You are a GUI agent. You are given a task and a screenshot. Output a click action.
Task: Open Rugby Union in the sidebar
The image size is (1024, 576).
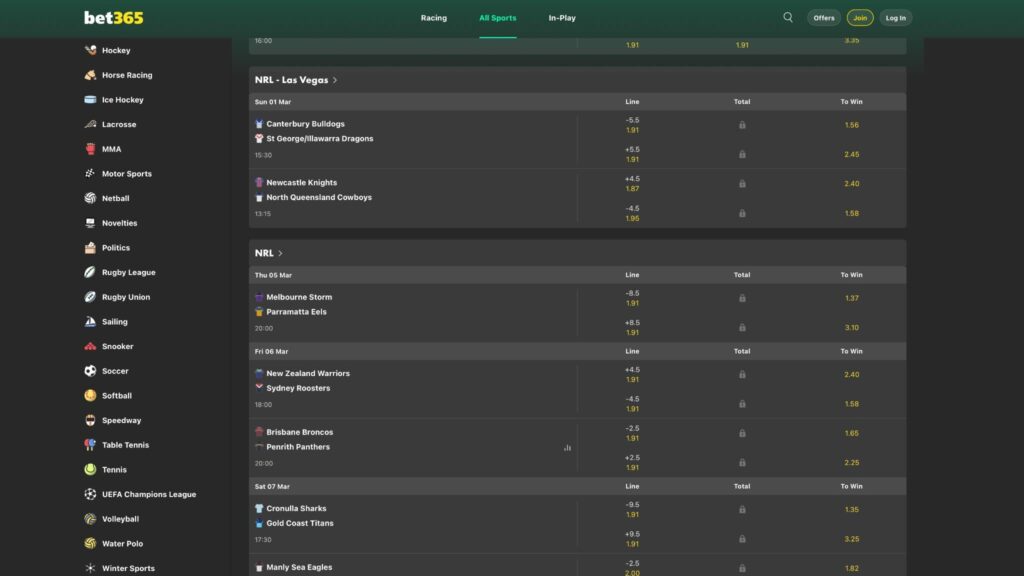pos(126,297)
